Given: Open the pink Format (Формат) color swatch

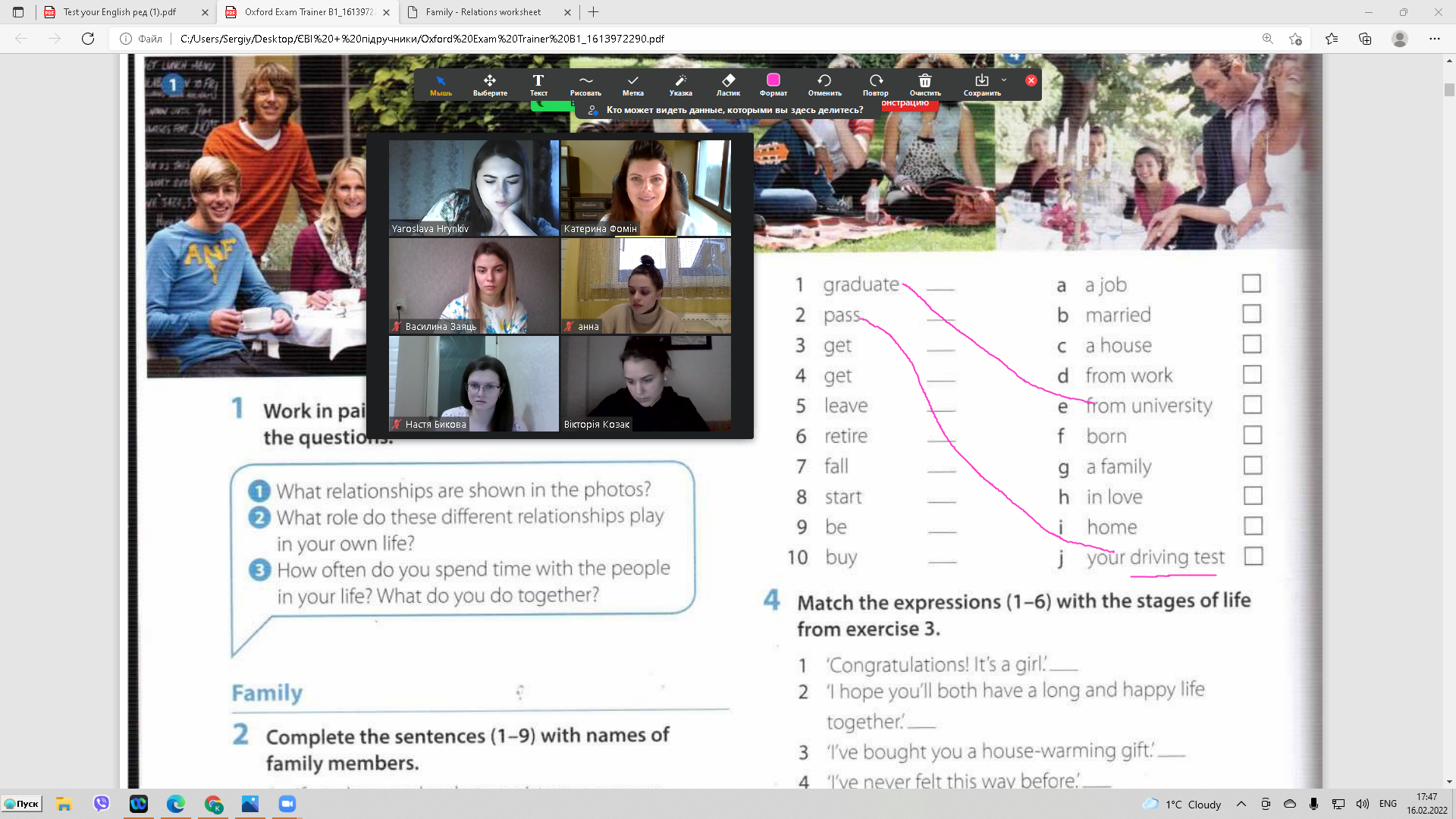Looking at the screenshot, I should coord(773,80).
